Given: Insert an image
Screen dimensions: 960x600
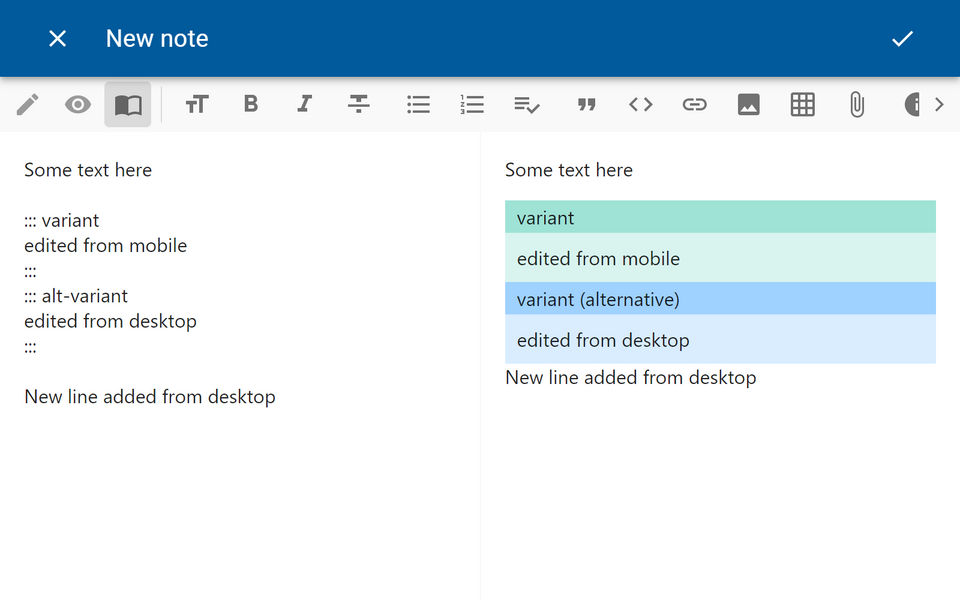Looking at the screenshot, I should click(749, 104).
